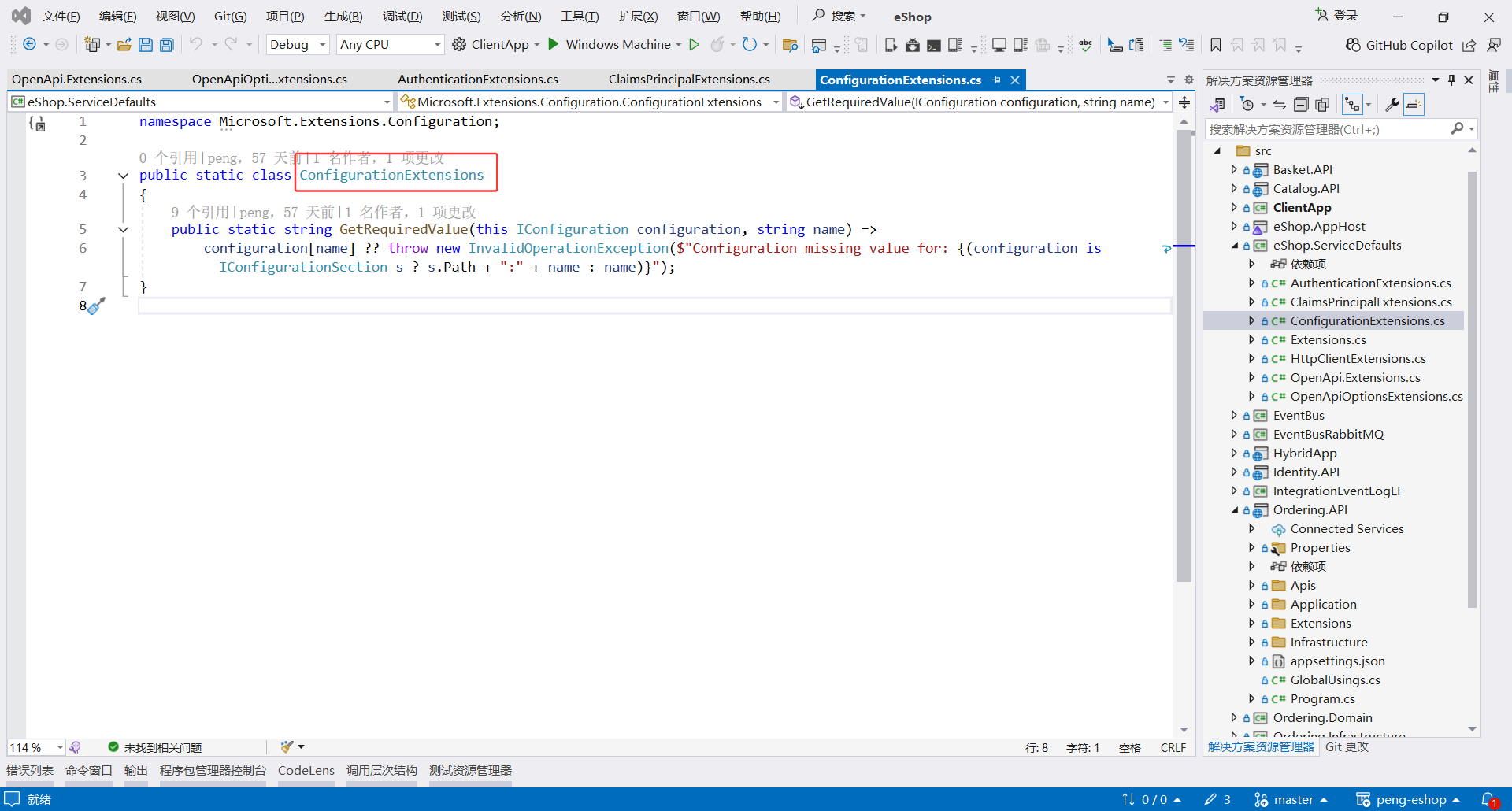Toggle file nesting view in Solution Explorer toolbar
Image resolution: width=1512 pixels, height=811 pixels.
click(x=1352, y=105)
